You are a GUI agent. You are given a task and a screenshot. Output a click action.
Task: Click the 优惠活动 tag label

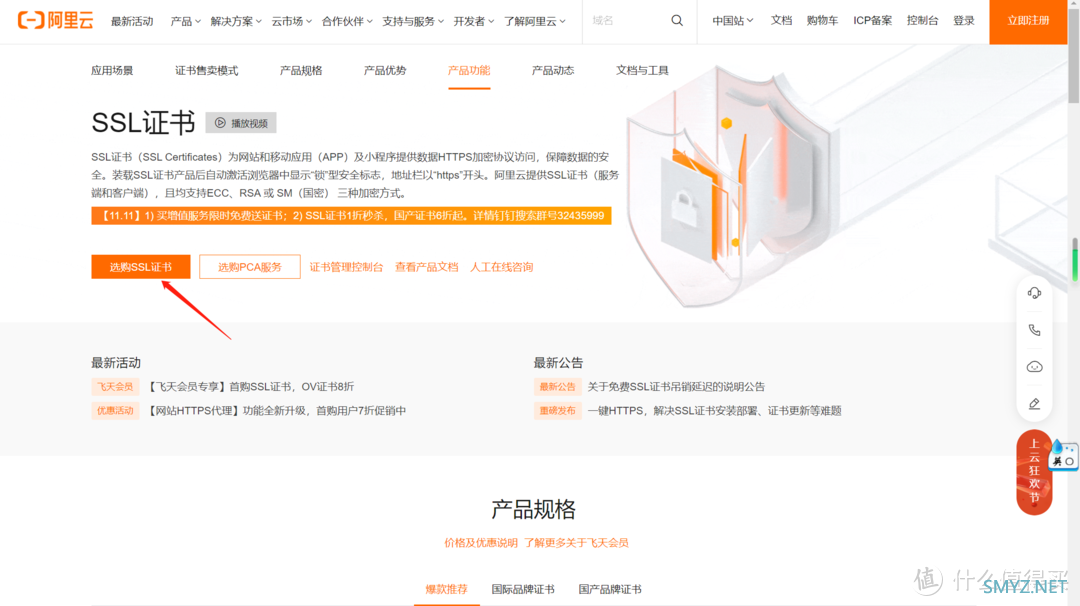115,410
